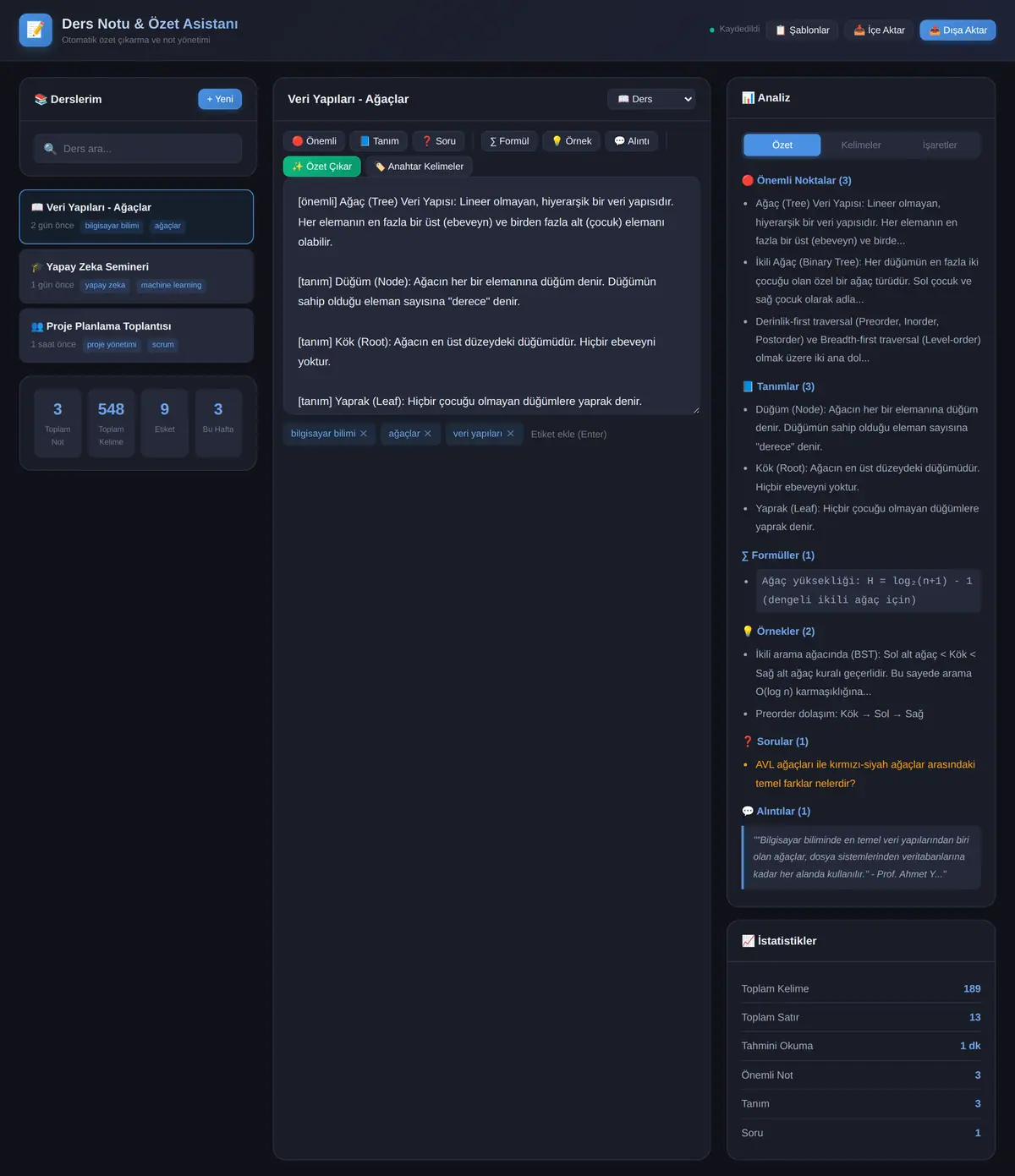Switch to the Kelimeler tab
The height and width of the screenshot is (1176, 1015).
point(861,145)
